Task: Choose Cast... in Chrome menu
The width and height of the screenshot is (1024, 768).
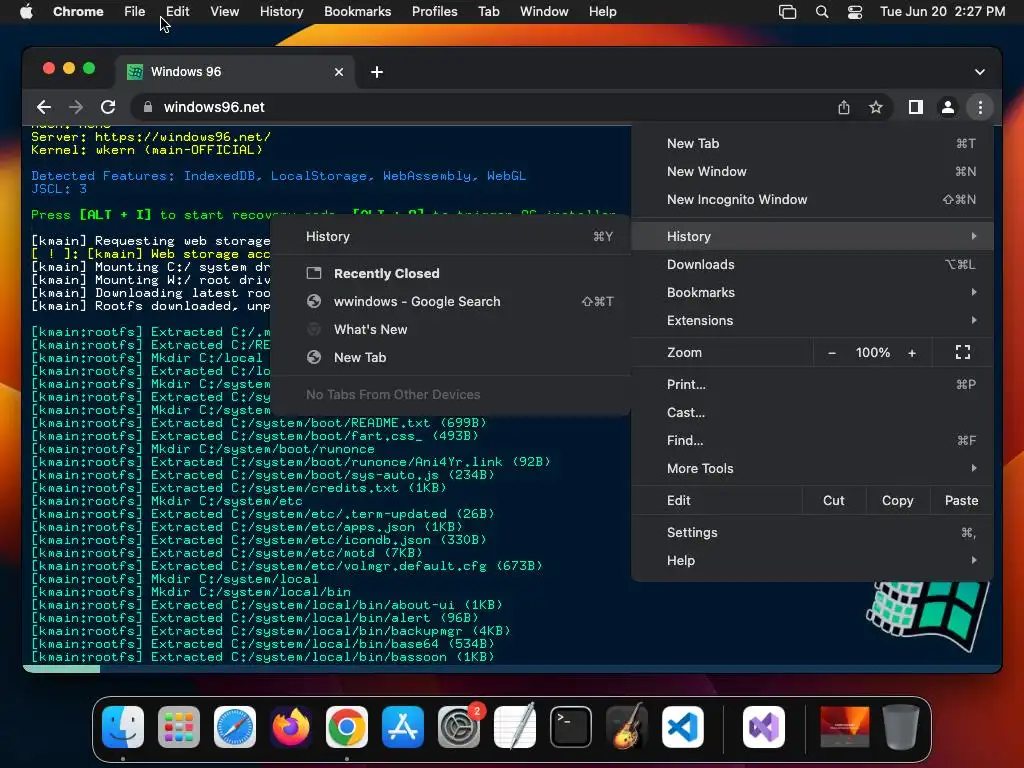Action: click(812, 413)
